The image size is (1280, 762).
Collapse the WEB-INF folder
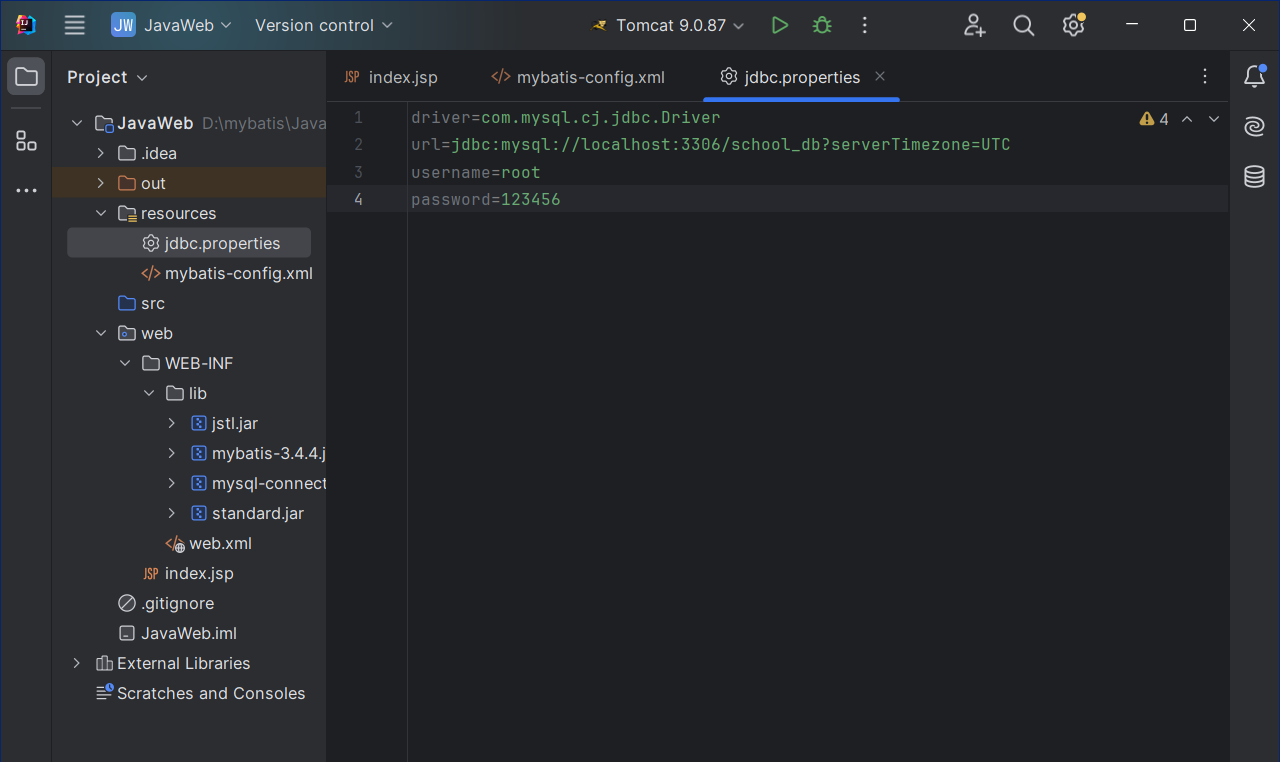coord(125,363)
